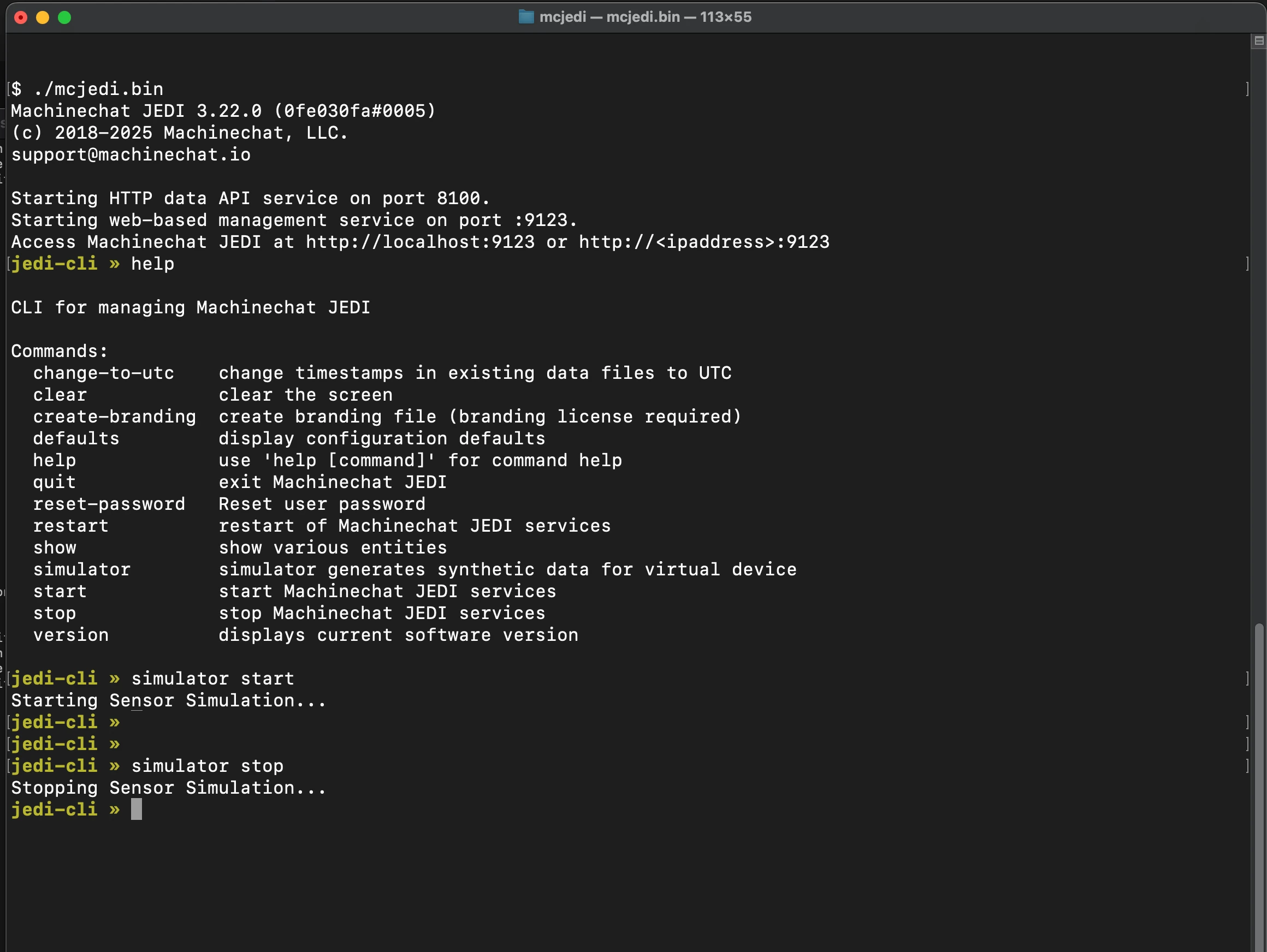Click 'start' command name in list

[x=60, y=591]
